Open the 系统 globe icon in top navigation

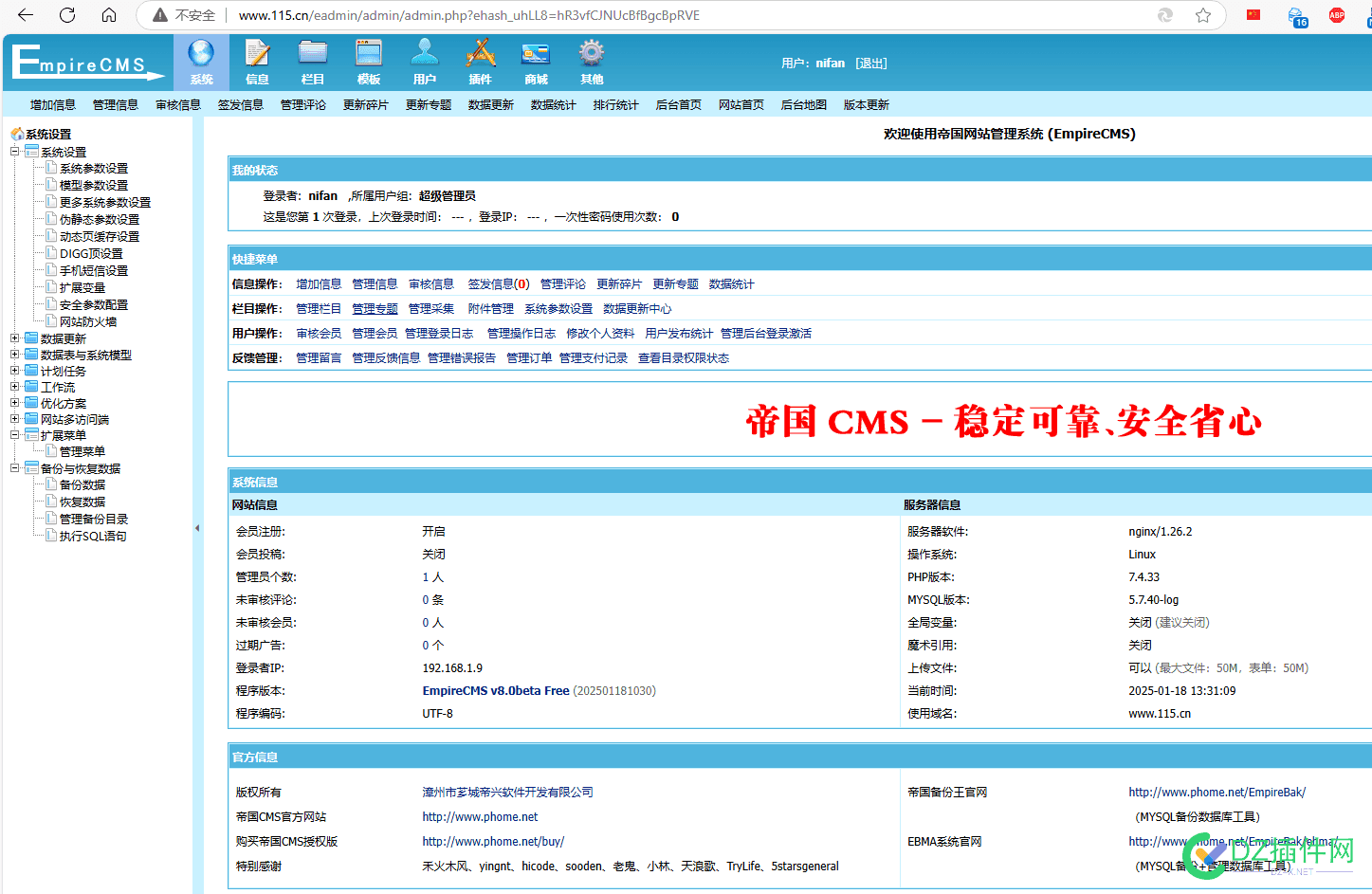pos(201,63)
